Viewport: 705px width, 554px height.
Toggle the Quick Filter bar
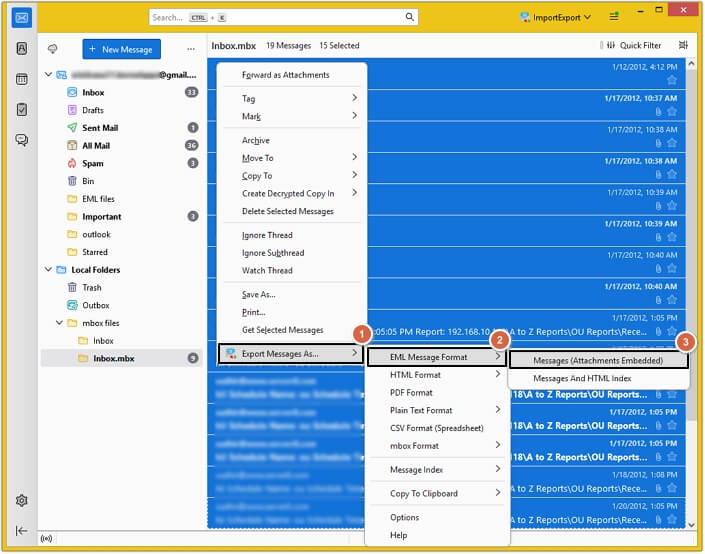(634, 45)
